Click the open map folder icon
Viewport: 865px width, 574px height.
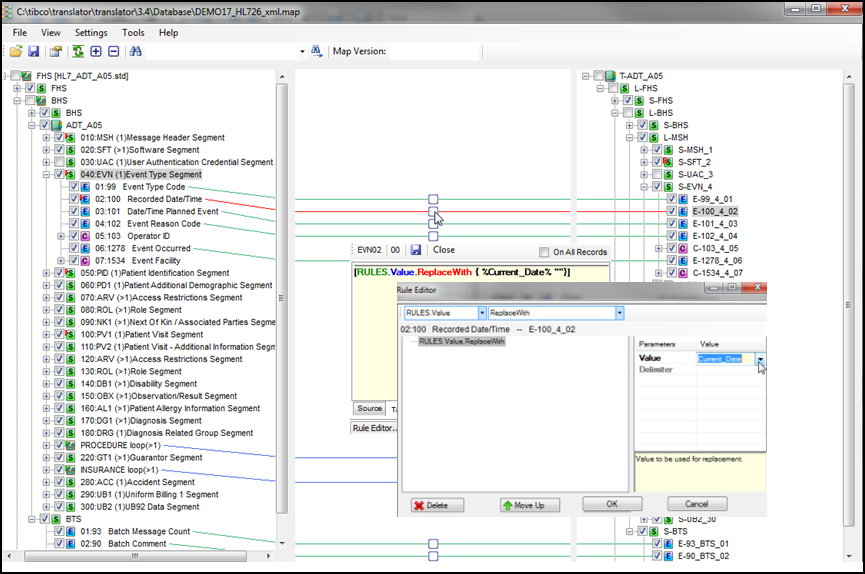pyautogui.click(x=16, y=51)
